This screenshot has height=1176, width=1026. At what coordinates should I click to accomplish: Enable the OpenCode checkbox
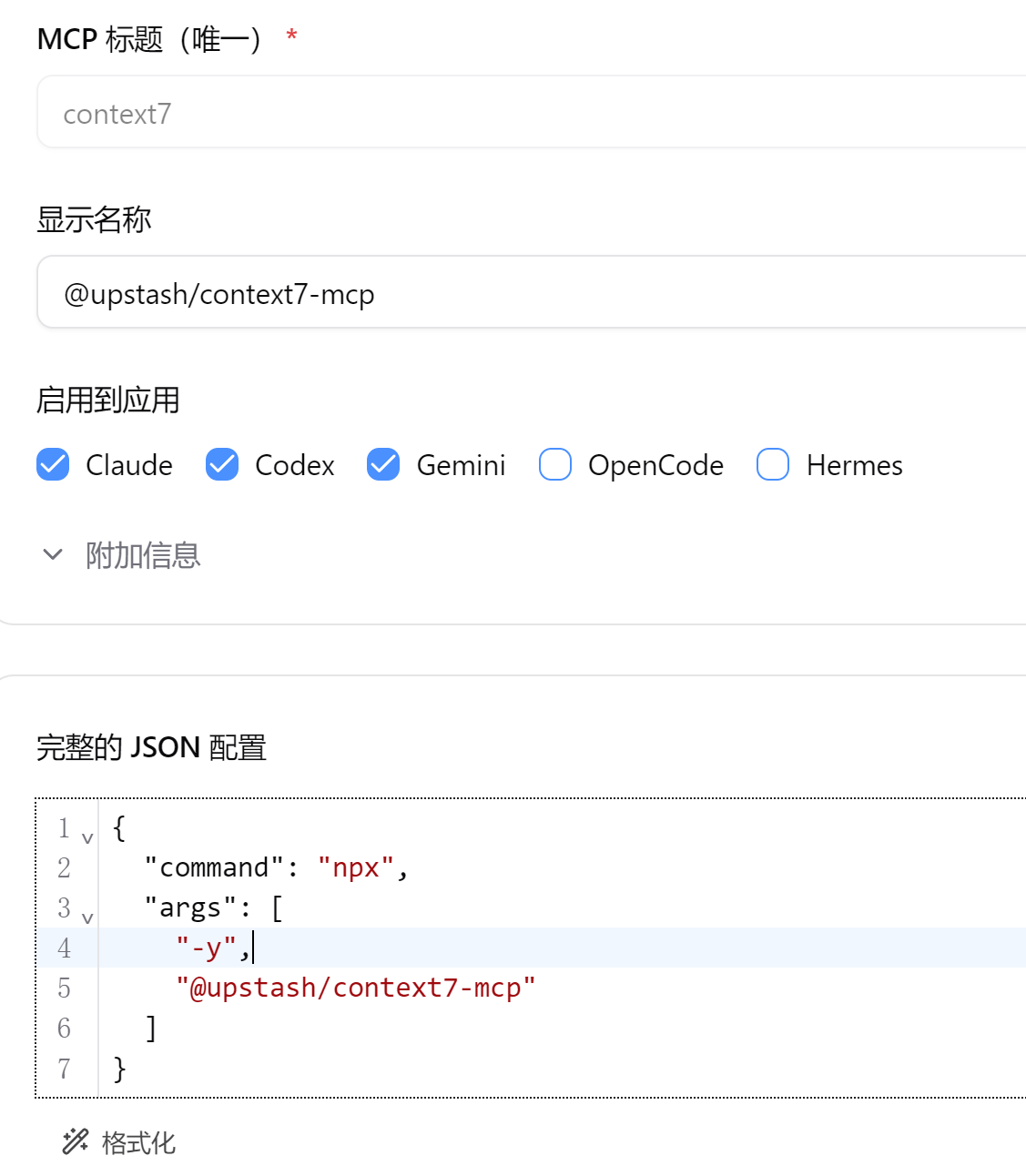click(x=555, y=464)
